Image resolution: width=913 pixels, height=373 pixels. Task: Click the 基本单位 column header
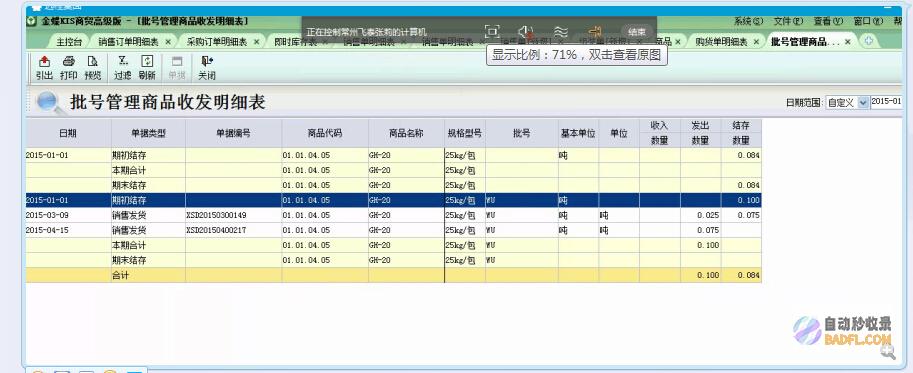pos(578,133)
